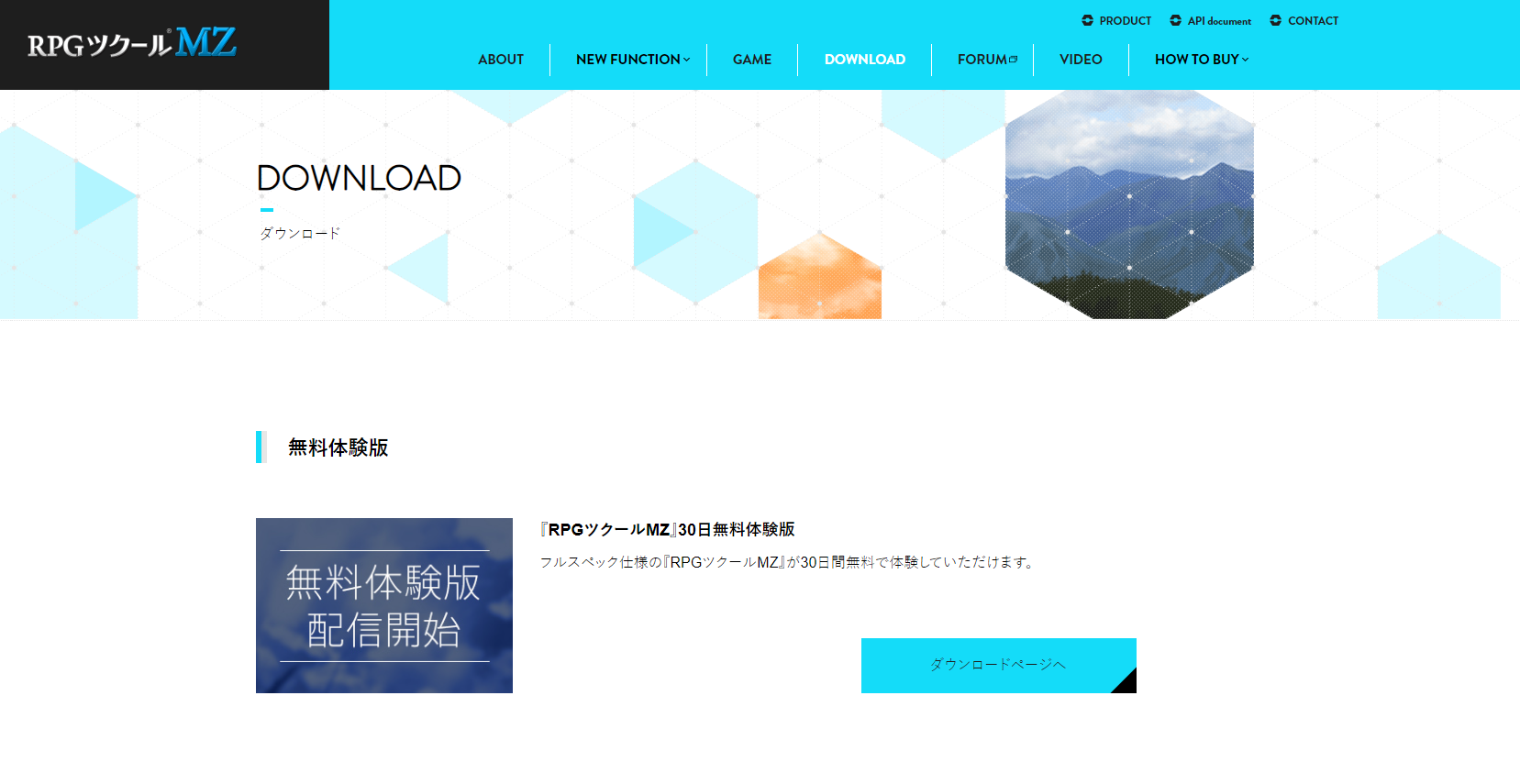1520x784 pixels.
Task: Click the external-link icon next to FORUM
Action: [1013, 60]
